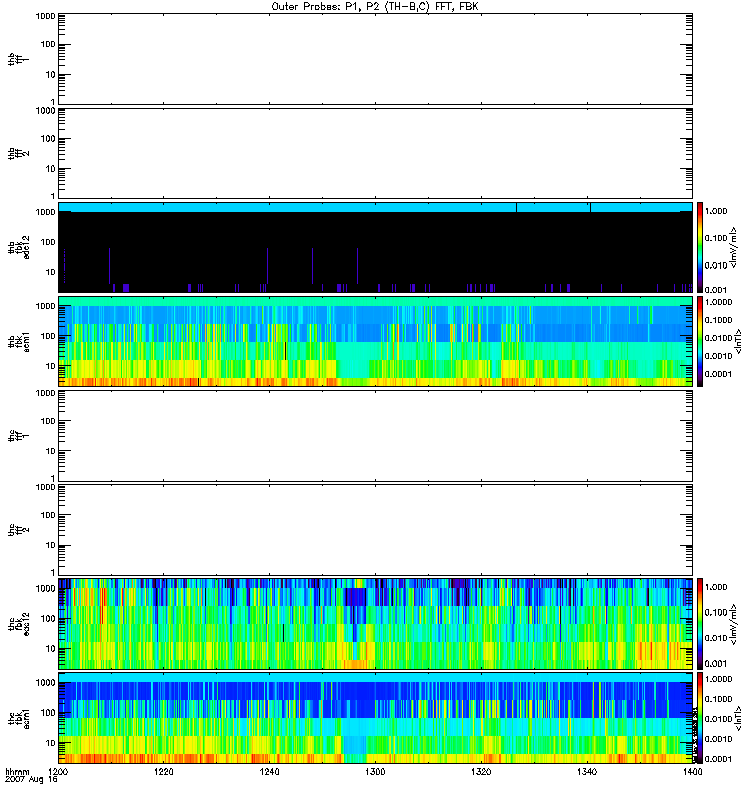Click the plot title 'Outer Probes: P1, P2'

pos(375,6)
